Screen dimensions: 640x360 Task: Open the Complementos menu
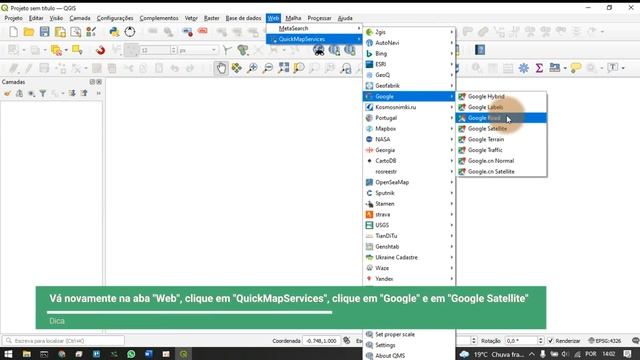(x=159, y=18)
